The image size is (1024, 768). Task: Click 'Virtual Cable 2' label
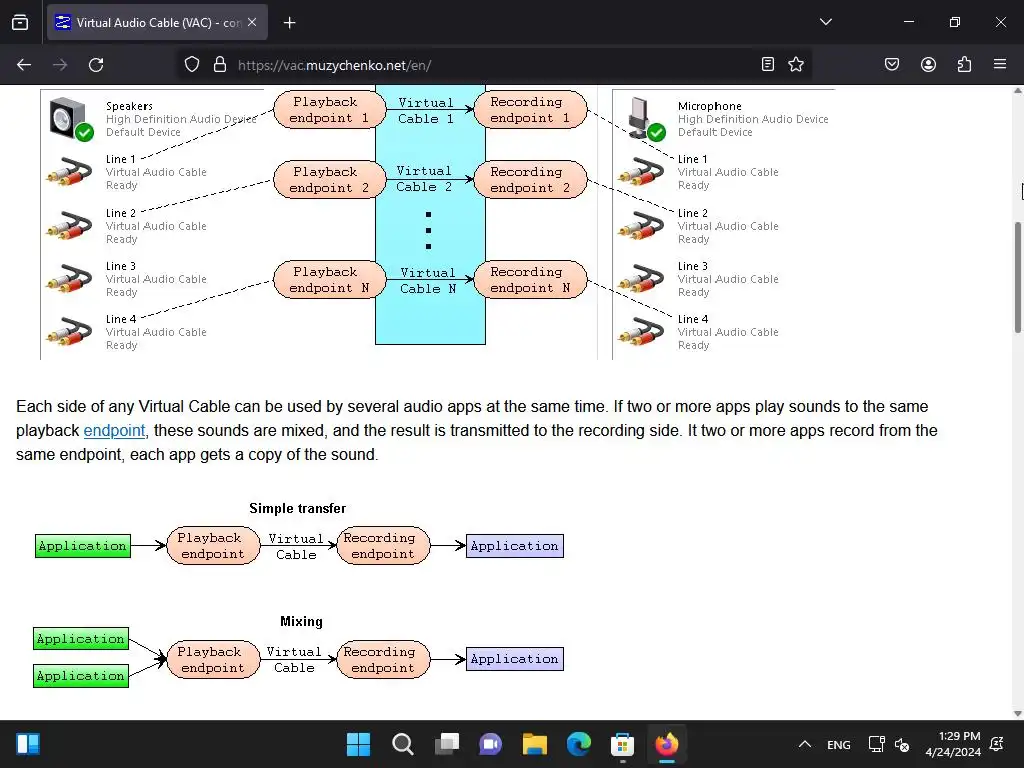coord(424,179)
